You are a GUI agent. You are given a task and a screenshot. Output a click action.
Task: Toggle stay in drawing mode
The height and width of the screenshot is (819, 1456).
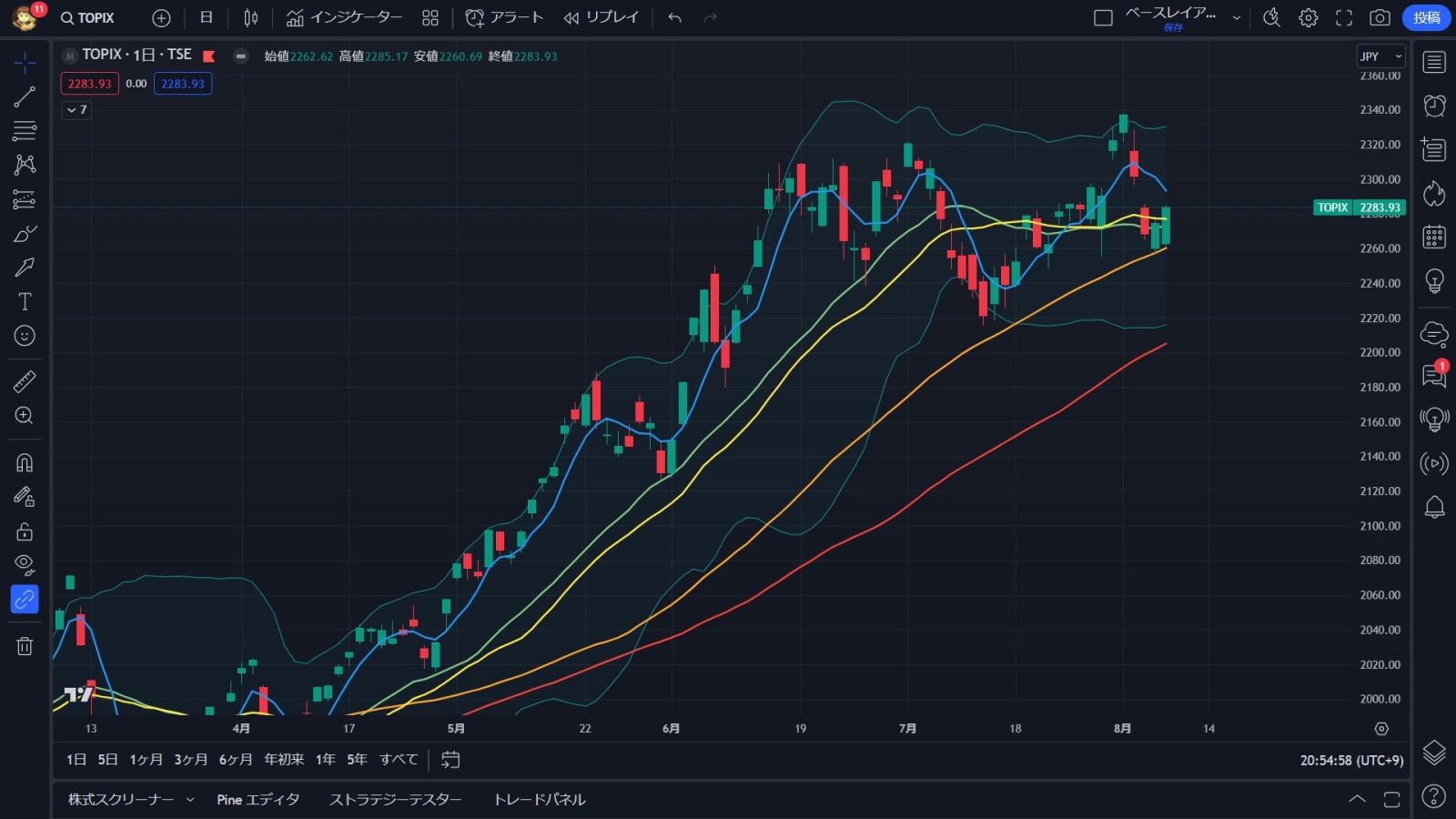[25, 497]
